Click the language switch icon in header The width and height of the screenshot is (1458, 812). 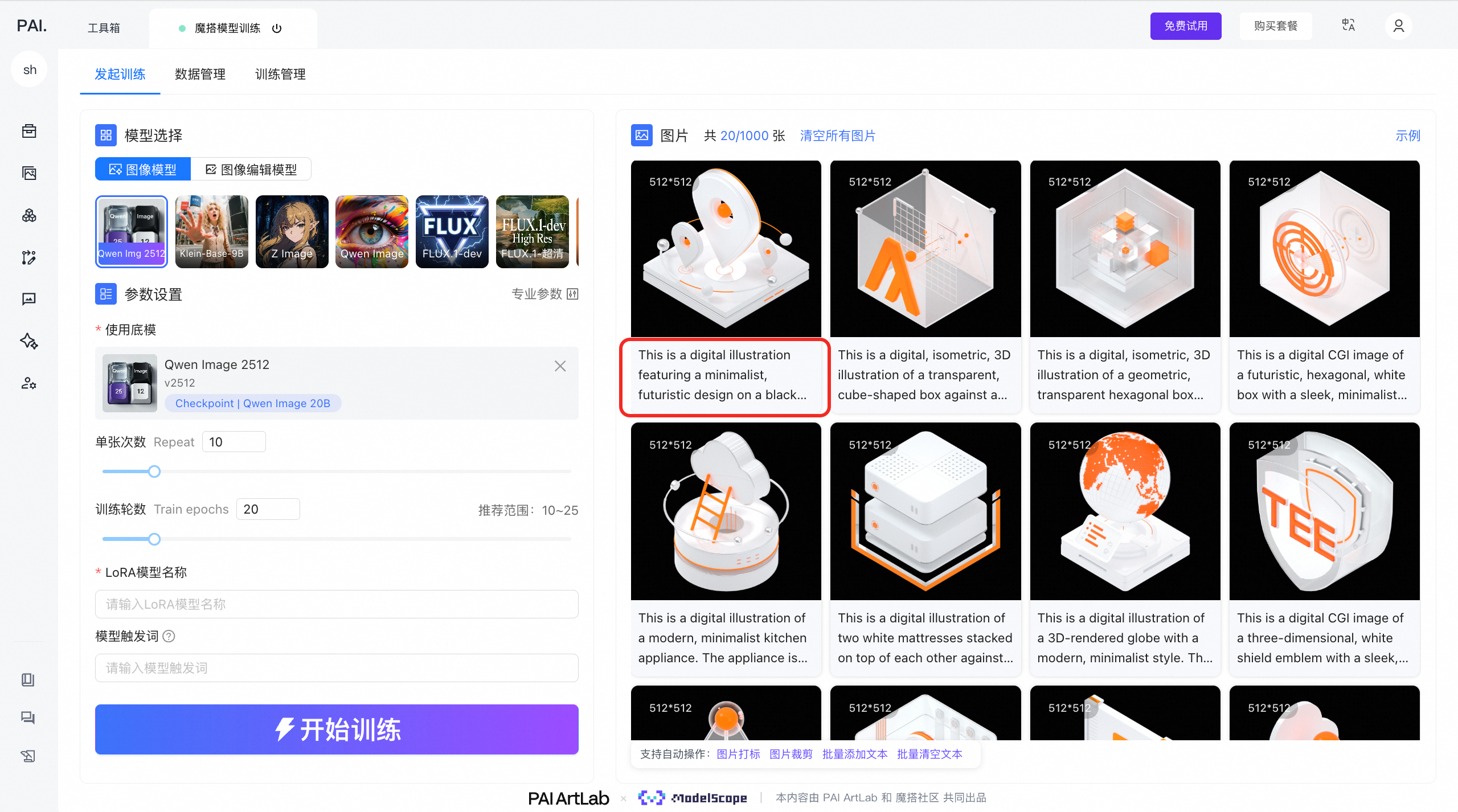coord(1348,26)
